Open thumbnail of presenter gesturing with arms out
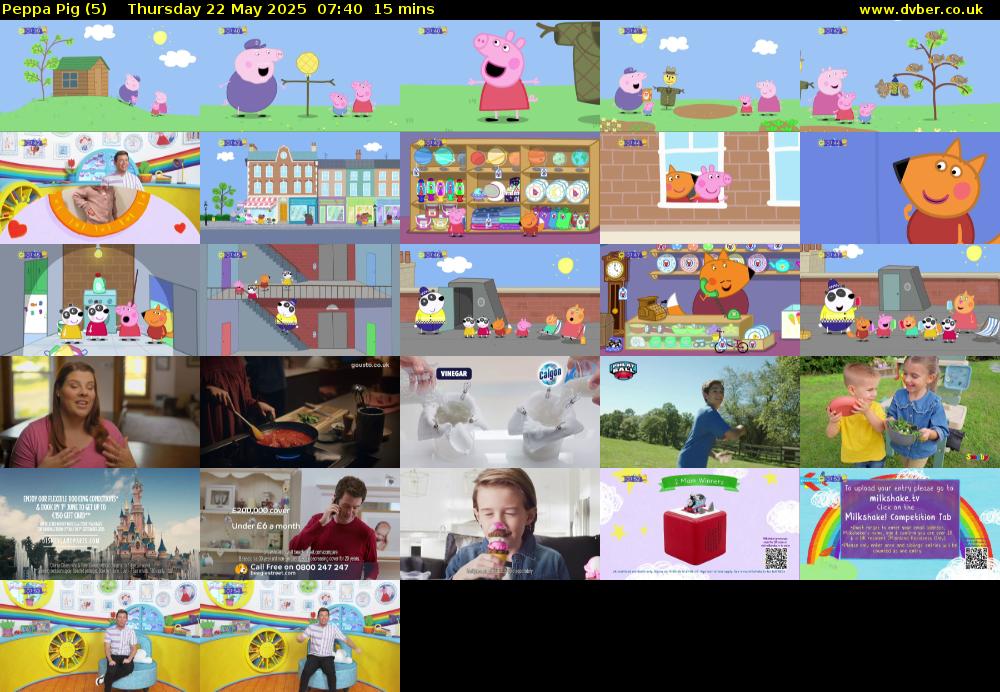This screenshot has width=1000, height=692. click(x=300, y=636)
